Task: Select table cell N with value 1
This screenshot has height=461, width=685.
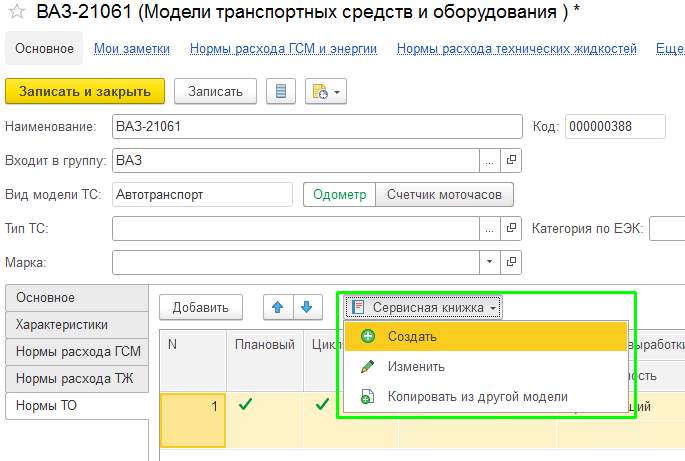Action: 193,420
